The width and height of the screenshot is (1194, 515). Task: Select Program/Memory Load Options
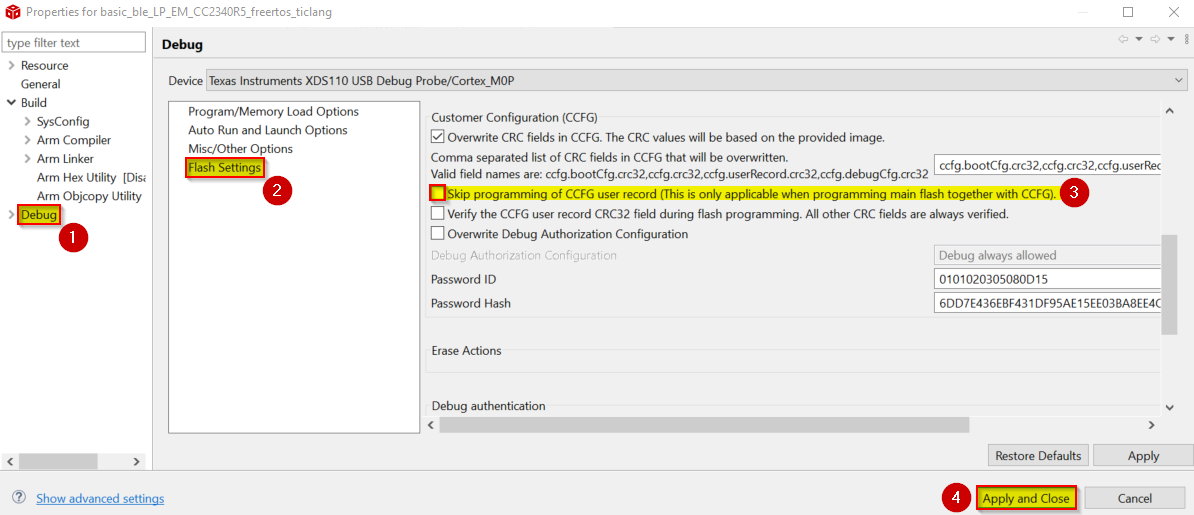[x=273, y=111]
